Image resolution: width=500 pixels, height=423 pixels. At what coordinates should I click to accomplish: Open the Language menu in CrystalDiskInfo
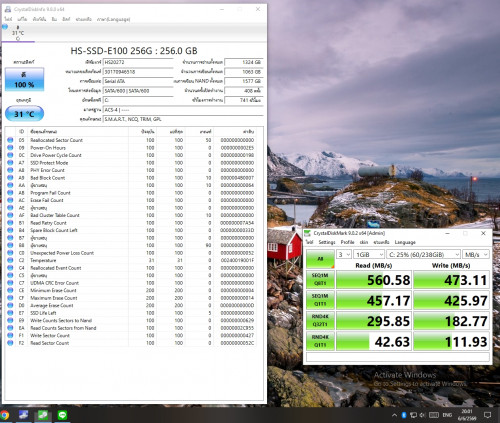[x=113, y=19]
